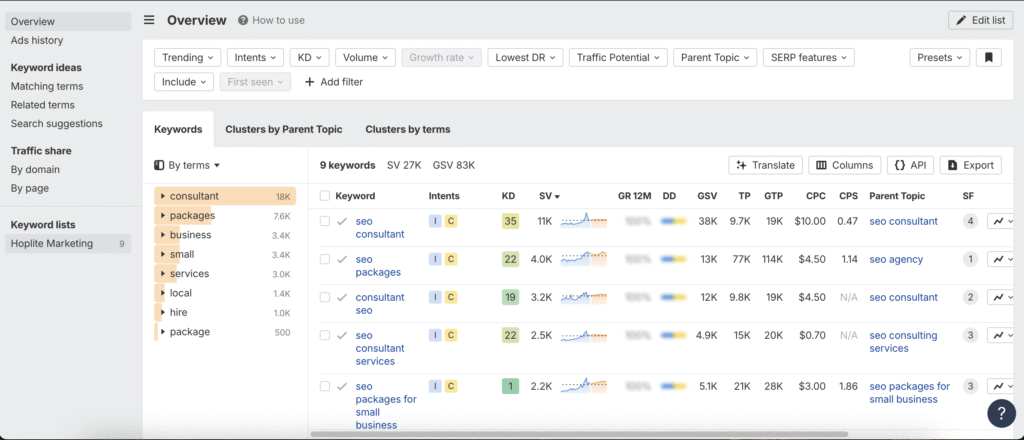The image size is (1024, 440).
Task: Click the hamburger menu icon beside Overview
Action: point(149,20)
